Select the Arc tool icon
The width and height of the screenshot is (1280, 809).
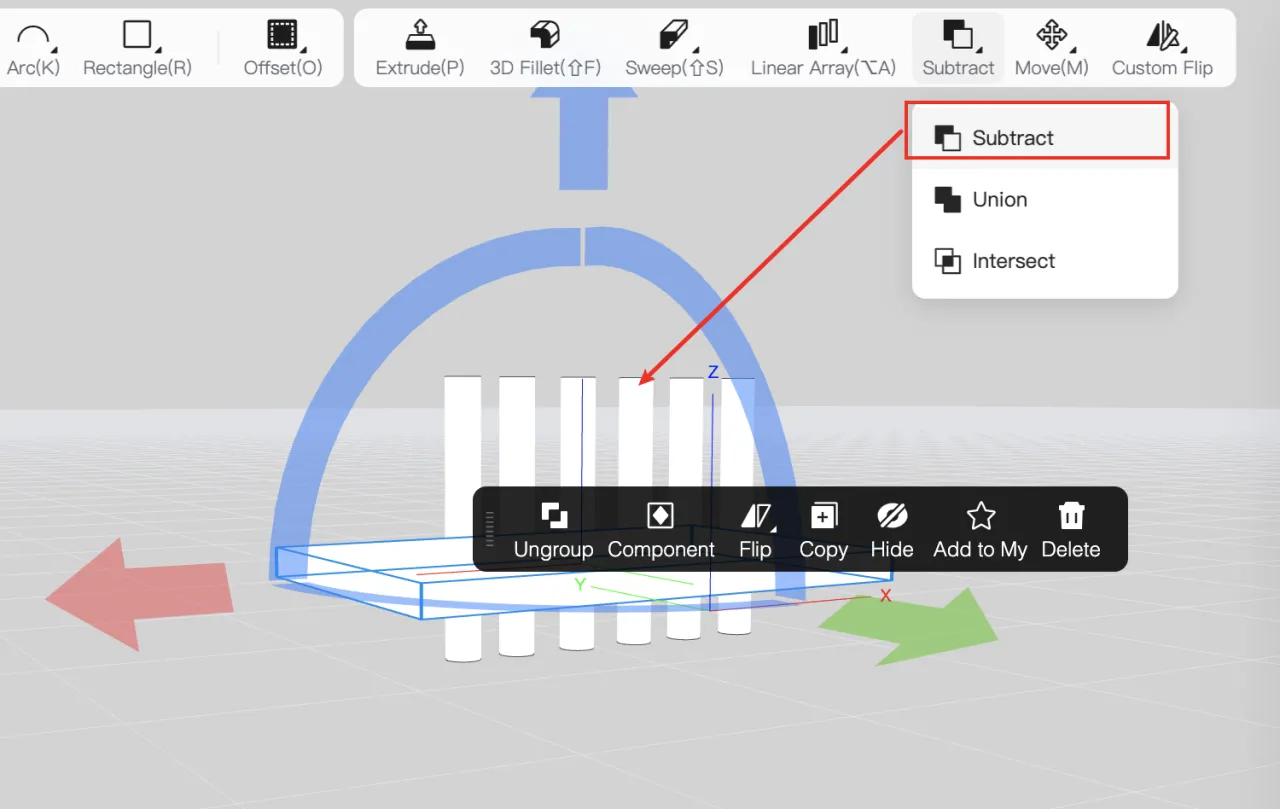(x=33, y=38)
